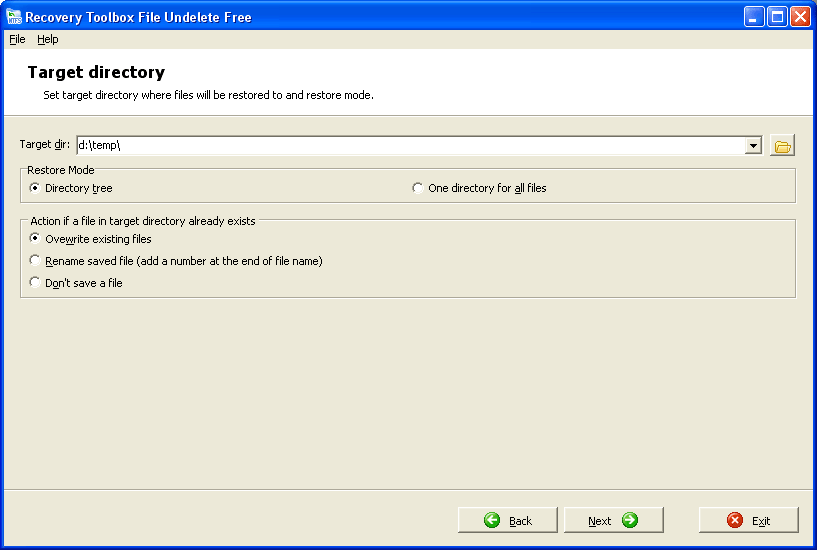The width and height of the screenshot is (817, 550).
Task: Expand the Target dir dropdown list
Action: click(753, 146)
